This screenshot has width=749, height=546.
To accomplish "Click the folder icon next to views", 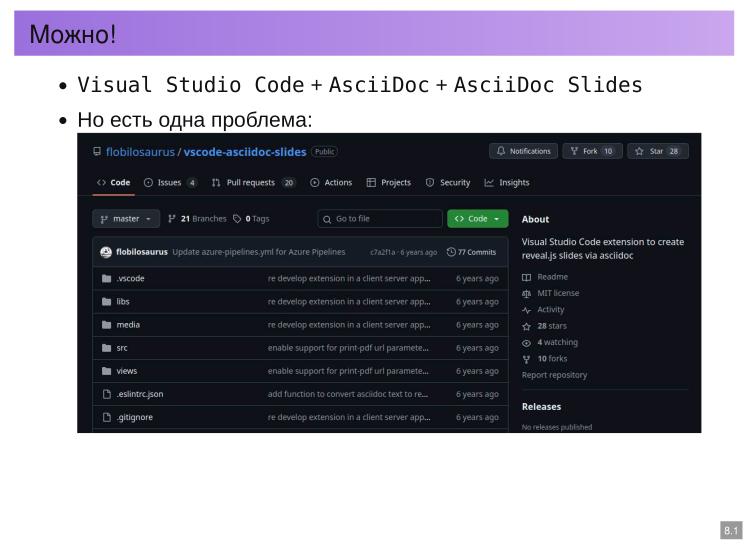I will 107,371.
